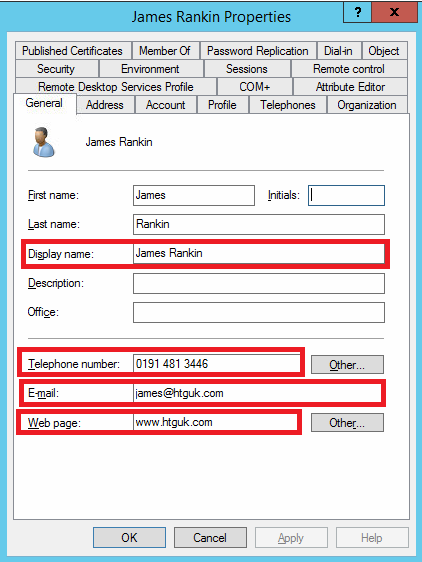Open the Security tab
This screenshot has height=562, width=422.
(57, 69)
